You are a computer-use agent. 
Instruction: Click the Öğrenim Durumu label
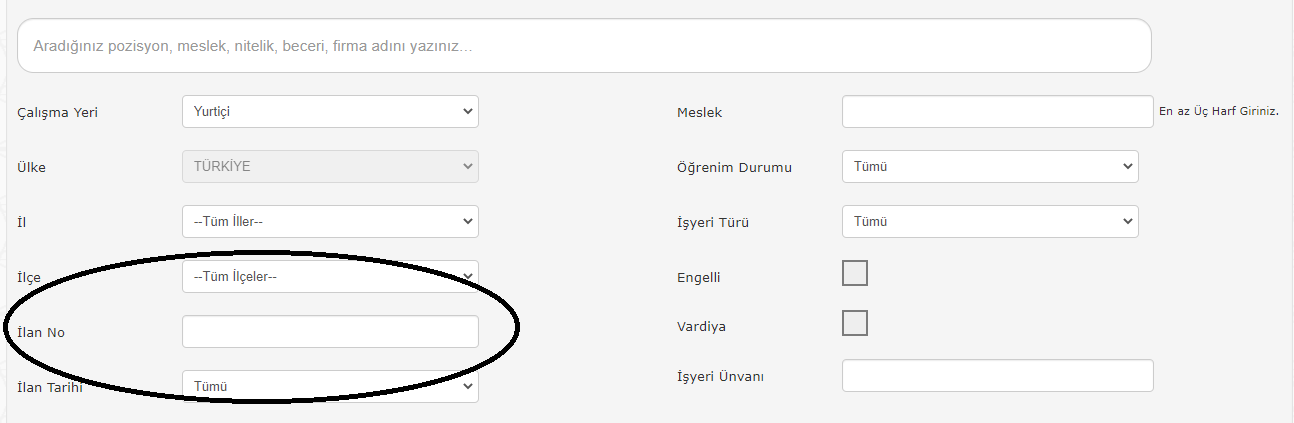pos(734,167)
